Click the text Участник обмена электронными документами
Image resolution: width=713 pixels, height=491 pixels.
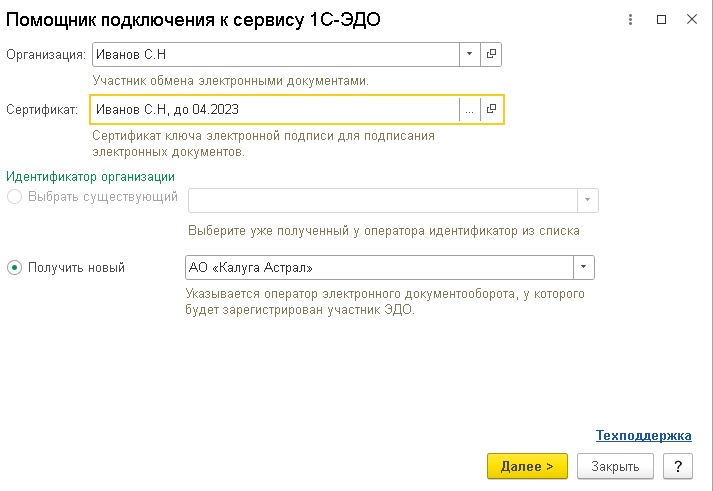[231, 80]
